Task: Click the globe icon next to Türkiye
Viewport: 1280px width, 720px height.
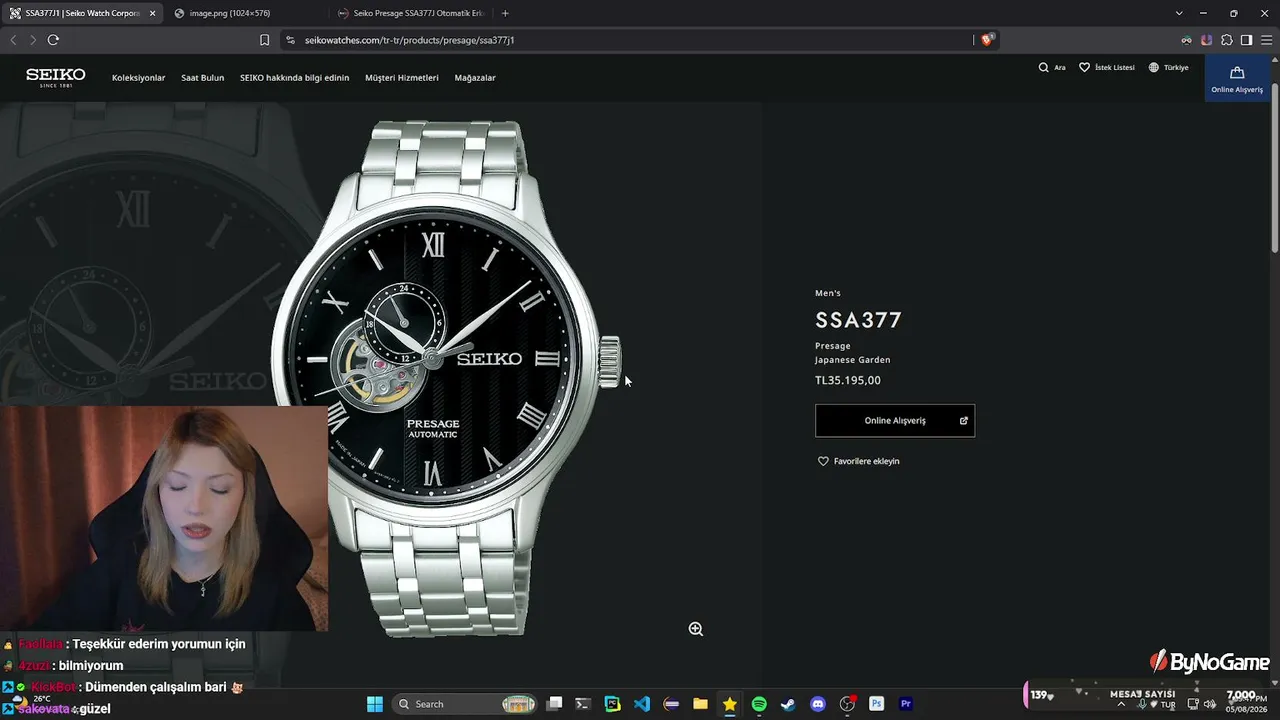Action: (1154, 68)
